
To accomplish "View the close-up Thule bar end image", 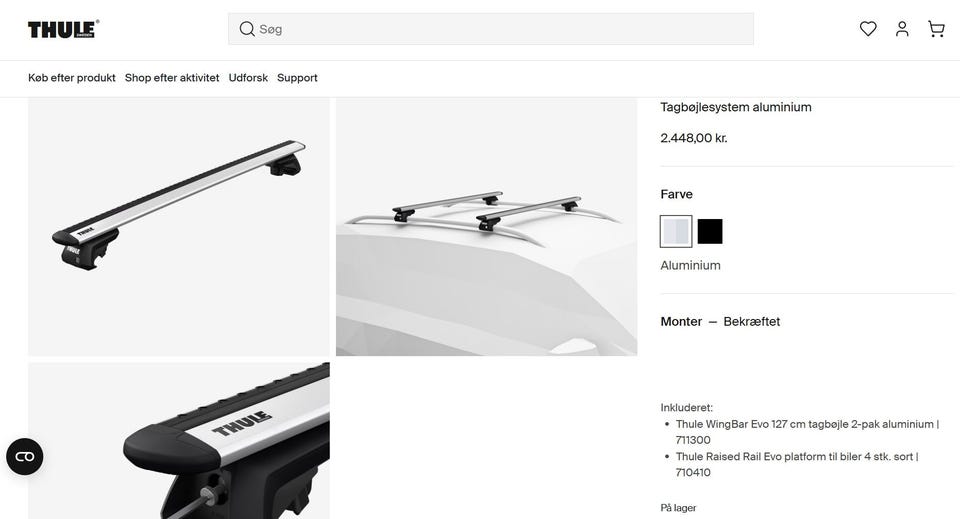I will (x=179, y=441).
